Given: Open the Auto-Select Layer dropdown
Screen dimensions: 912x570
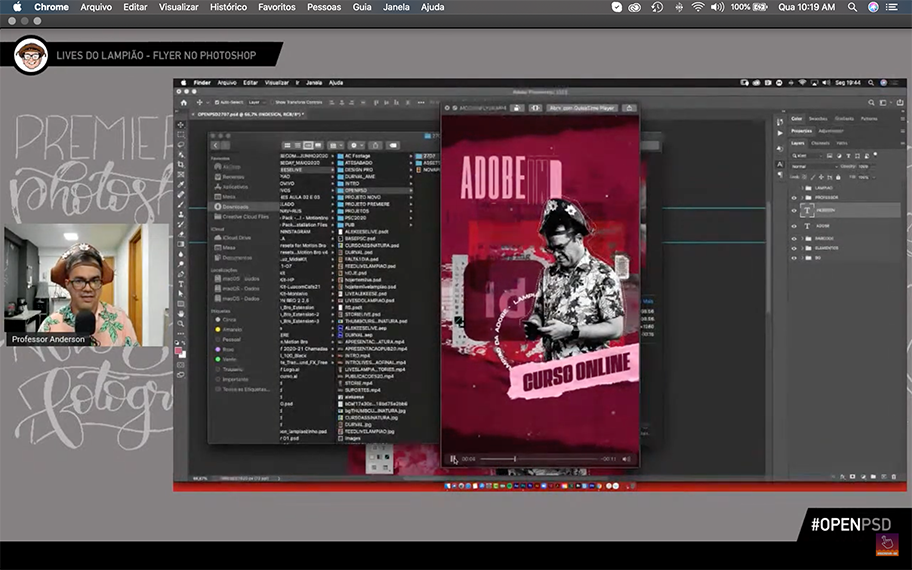Looking at the screenshot, I should (256, 102).
